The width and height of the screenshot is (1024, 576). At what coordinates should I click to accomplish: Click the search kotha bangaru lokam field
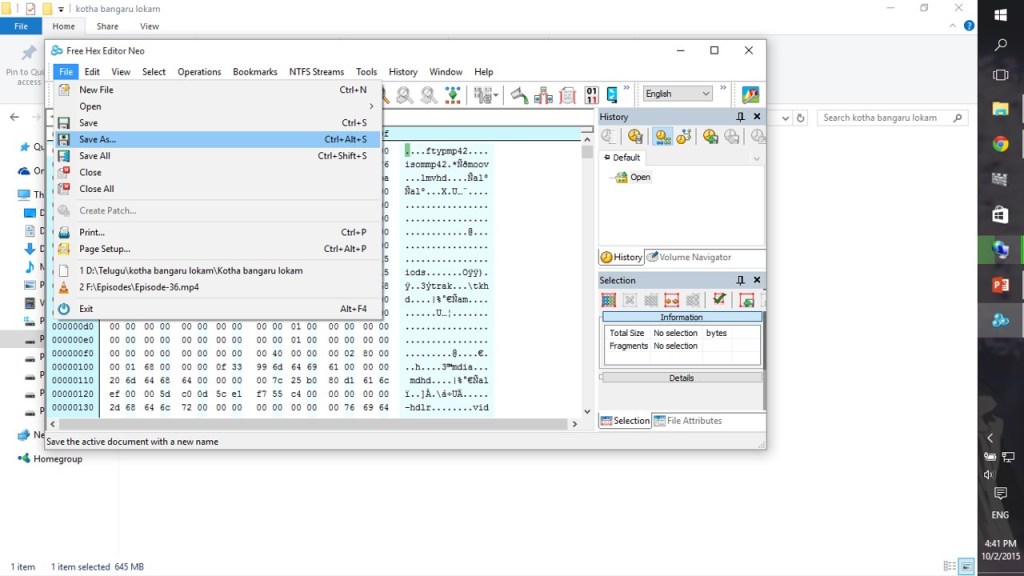pos(892,118)
